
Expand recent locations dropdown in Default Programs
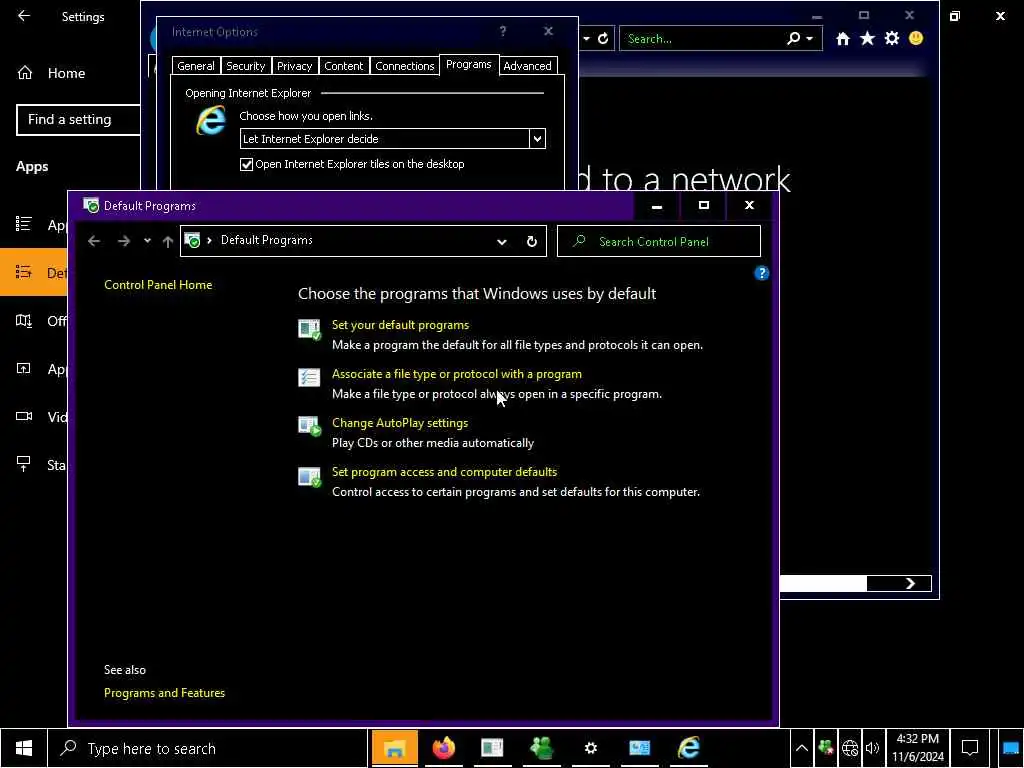(148, 240)
